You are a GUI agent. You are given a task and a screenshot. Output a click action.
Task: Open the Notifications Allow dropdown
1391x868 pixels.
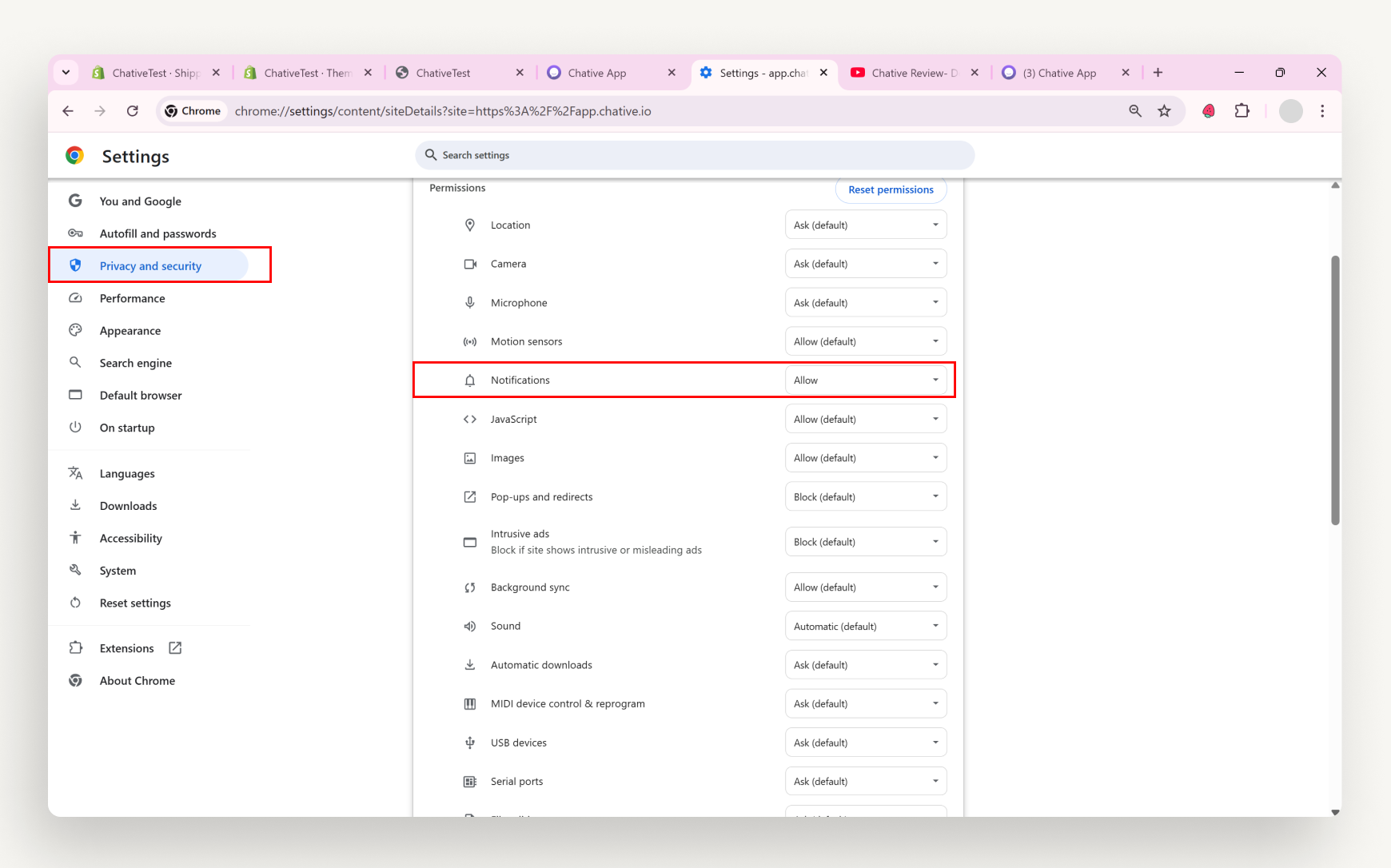coord(866,380)
